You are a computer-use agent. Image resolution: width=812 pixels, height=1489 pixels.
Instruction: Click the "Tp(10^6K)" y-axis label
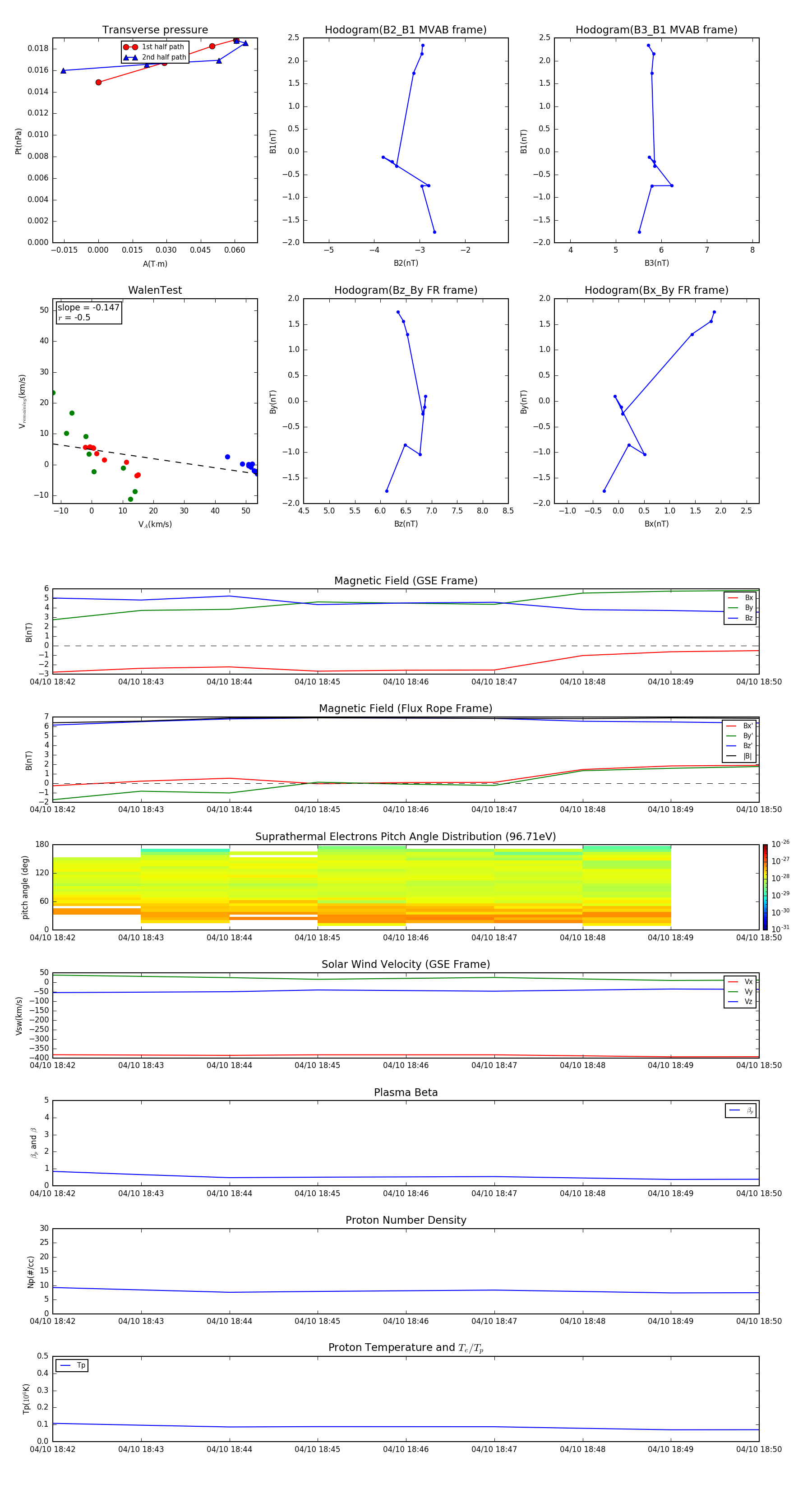pyautogui.click(x=26, y=1399)
